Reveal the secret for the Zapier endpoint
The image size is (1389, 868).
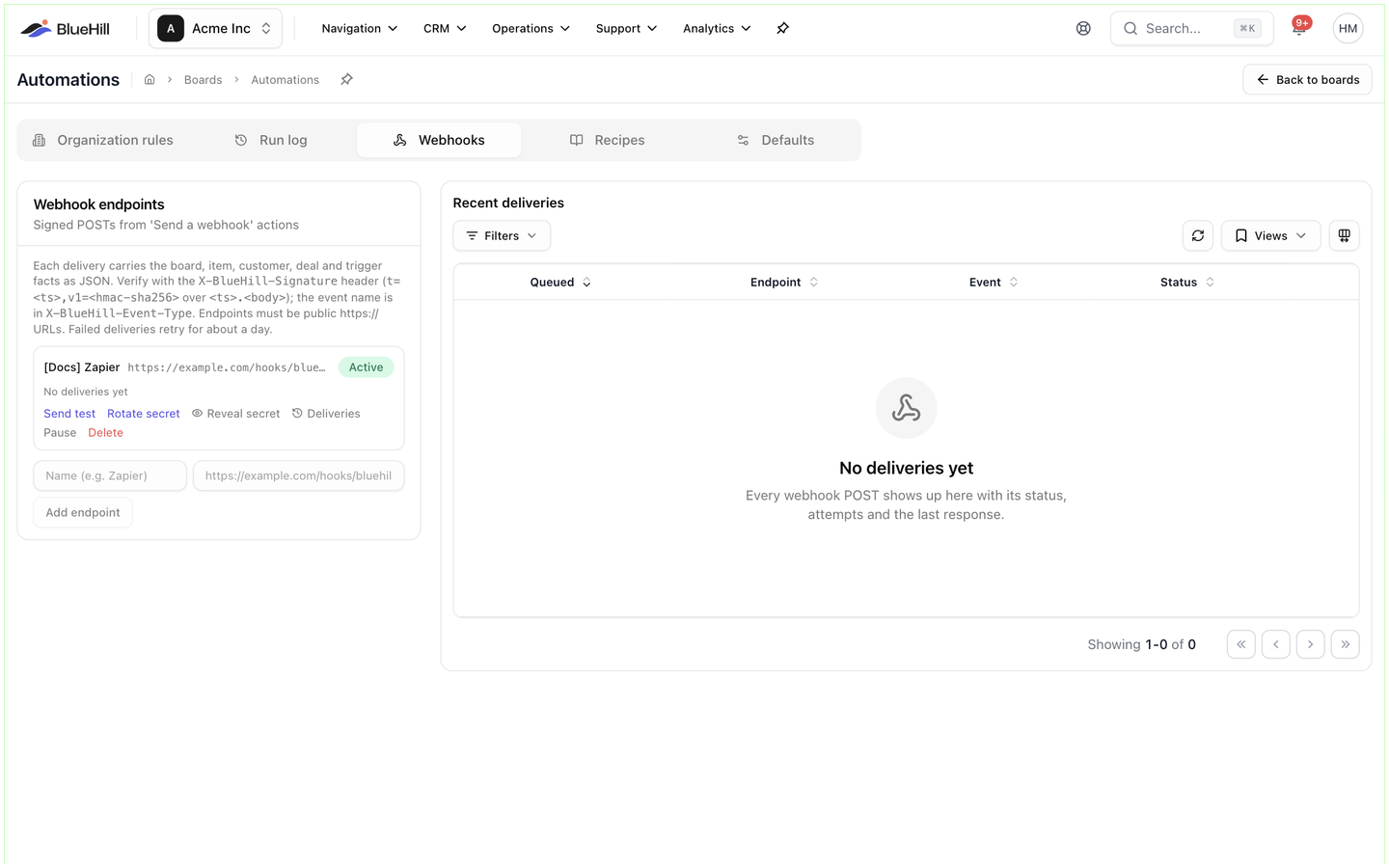tap(235, 414)
